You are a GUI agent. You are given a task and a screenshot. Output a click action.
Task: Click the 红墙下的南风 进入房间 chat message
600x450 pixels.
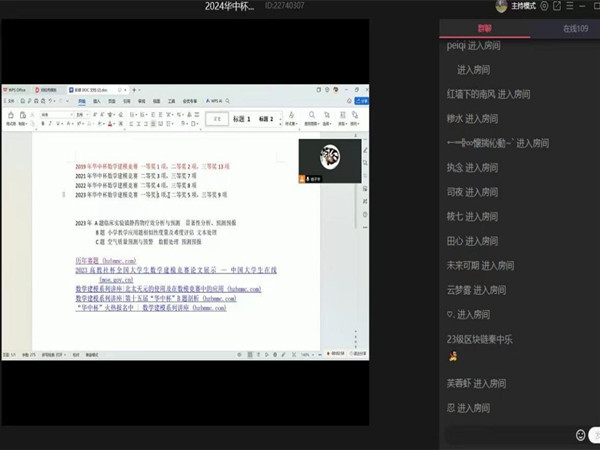488,94
